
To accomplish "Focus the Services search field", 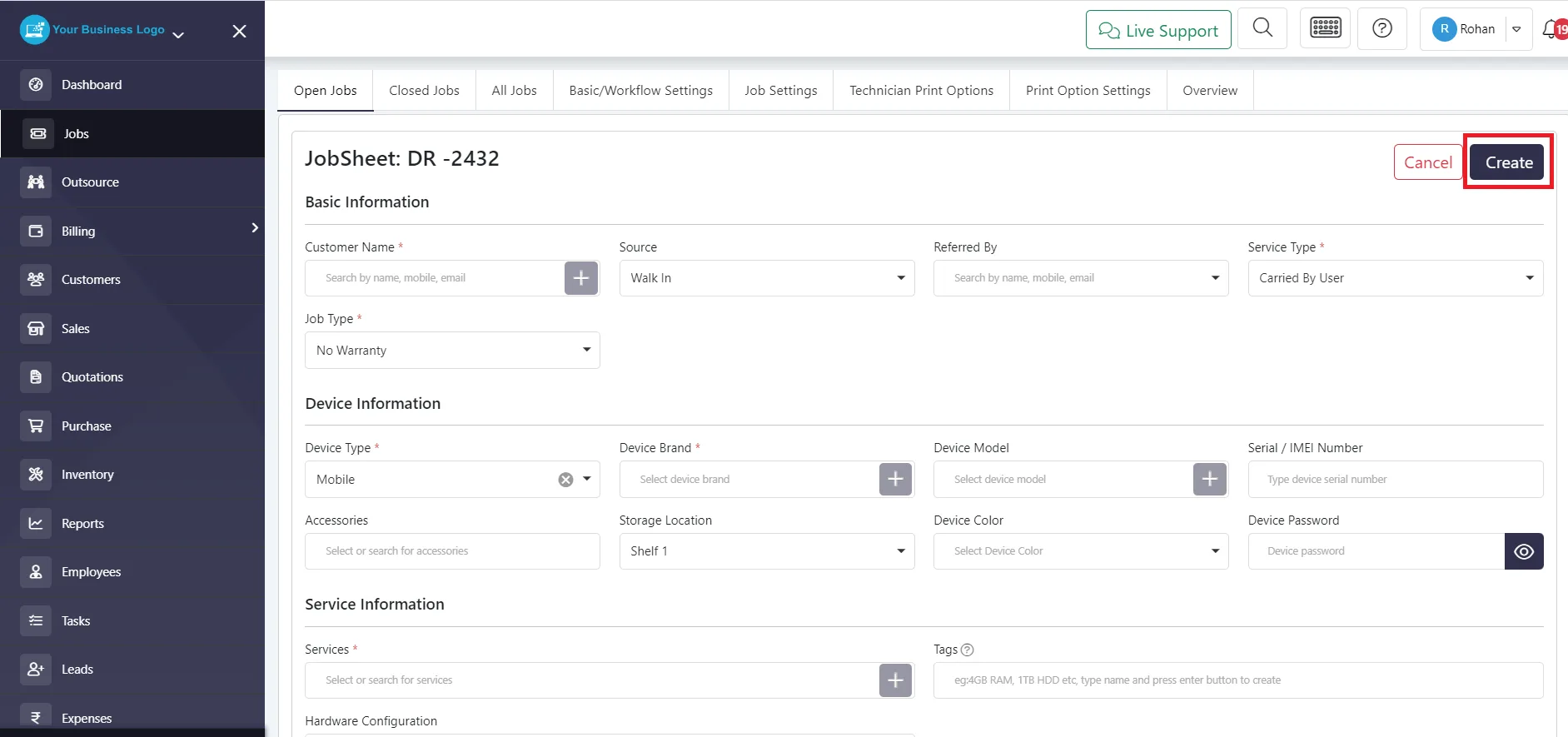I will (592, 680).
